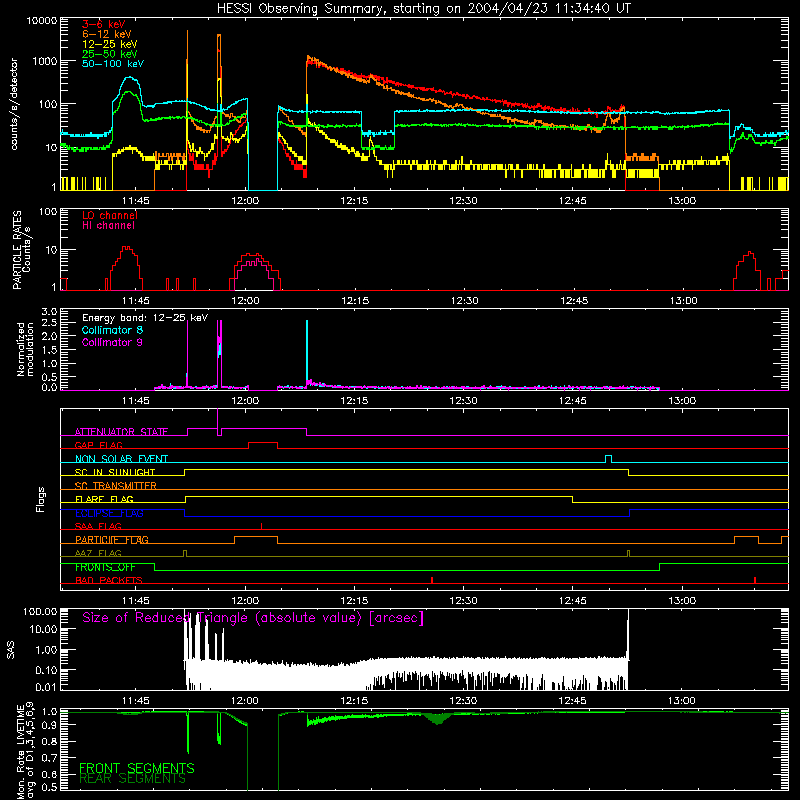Click the FLARE FLAG label

[104, 499]
